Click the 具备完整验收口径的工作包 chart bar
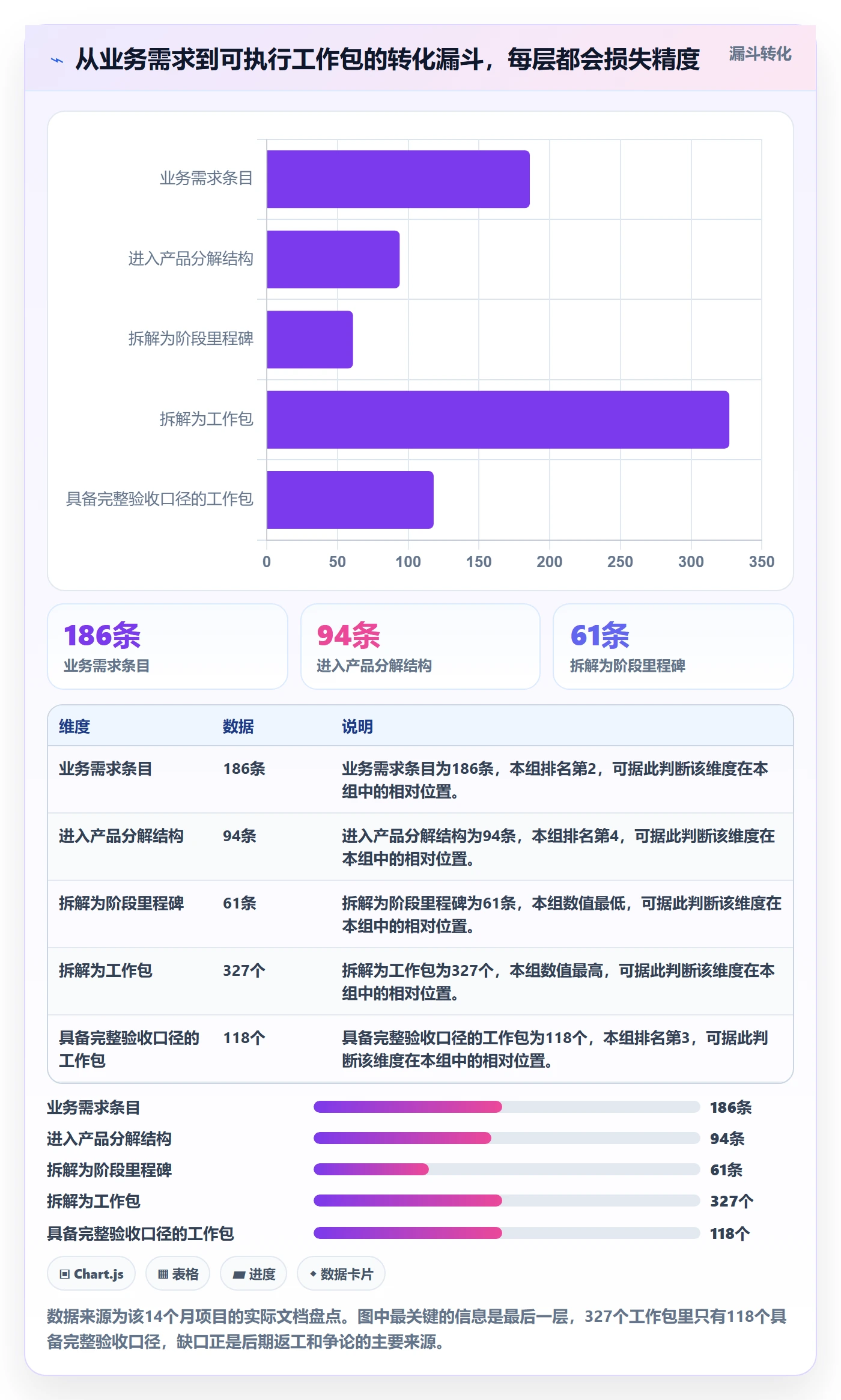Image resolution: width=841 pixels, height=1400 pixels. 350,500
